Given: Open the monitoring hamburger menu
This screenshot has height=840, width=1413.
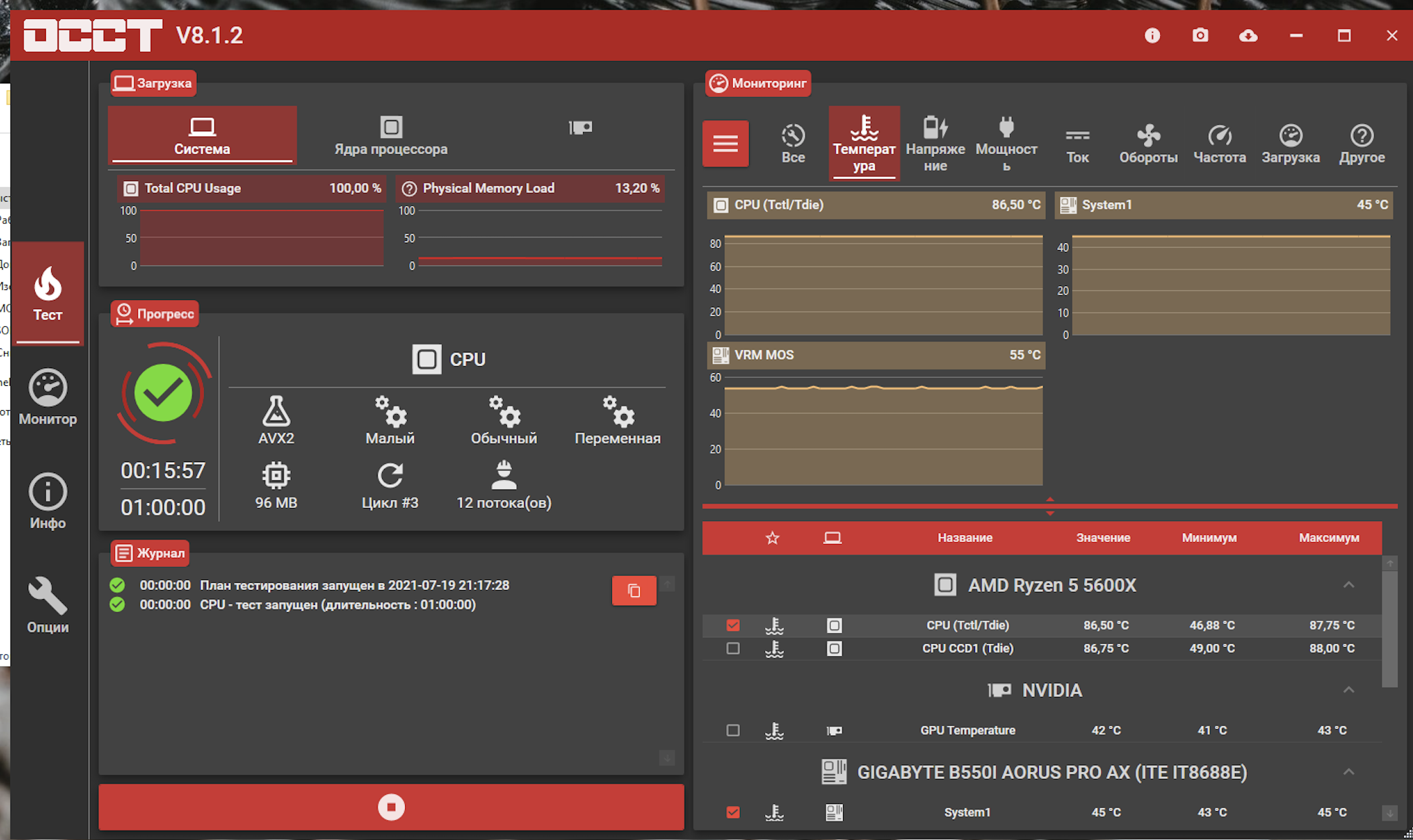Looking at the screenshot, I should coord(726,143).
